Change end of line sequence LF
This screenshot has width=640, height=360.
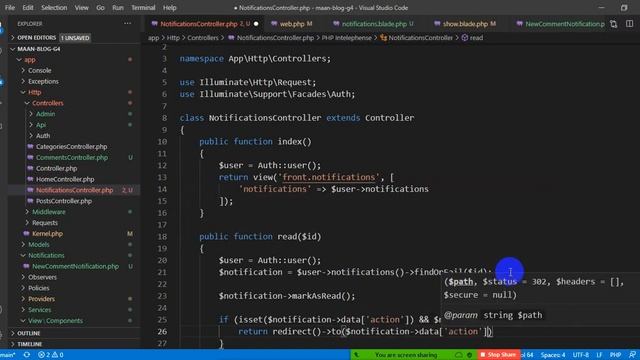point(599,355)
